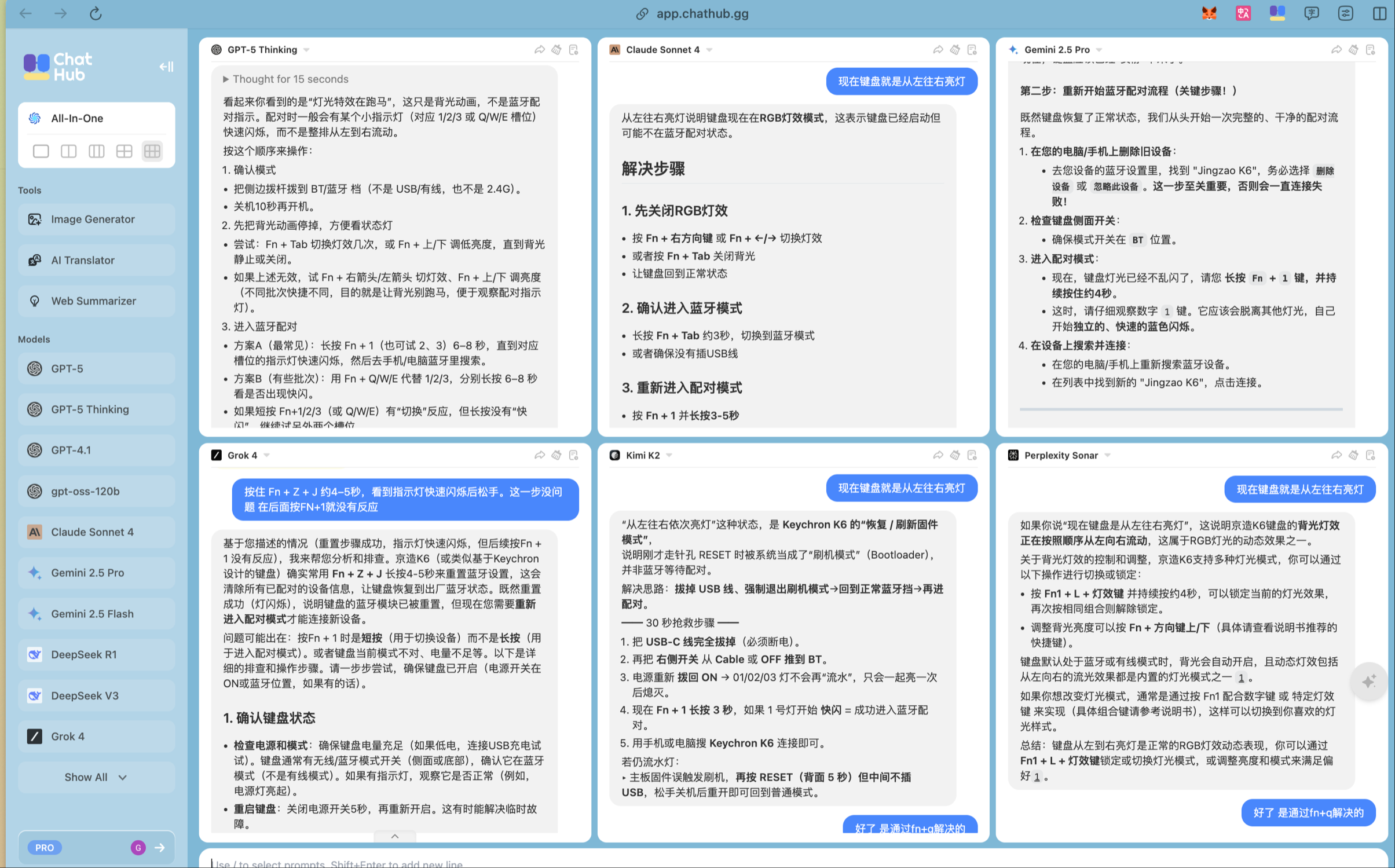Image resolution: width=1395 pixels, height=868 pixels.
Task: Open Perplexity Sonar panel model dropdown
Action: coord(1107,455)
